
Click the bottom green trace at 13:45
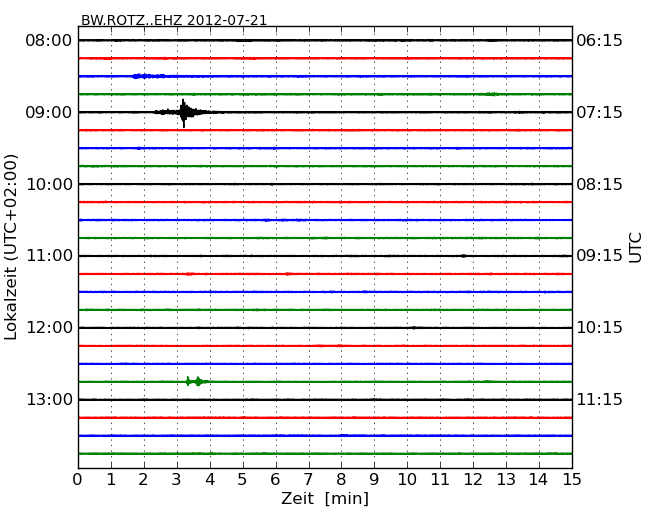[325, 454]
